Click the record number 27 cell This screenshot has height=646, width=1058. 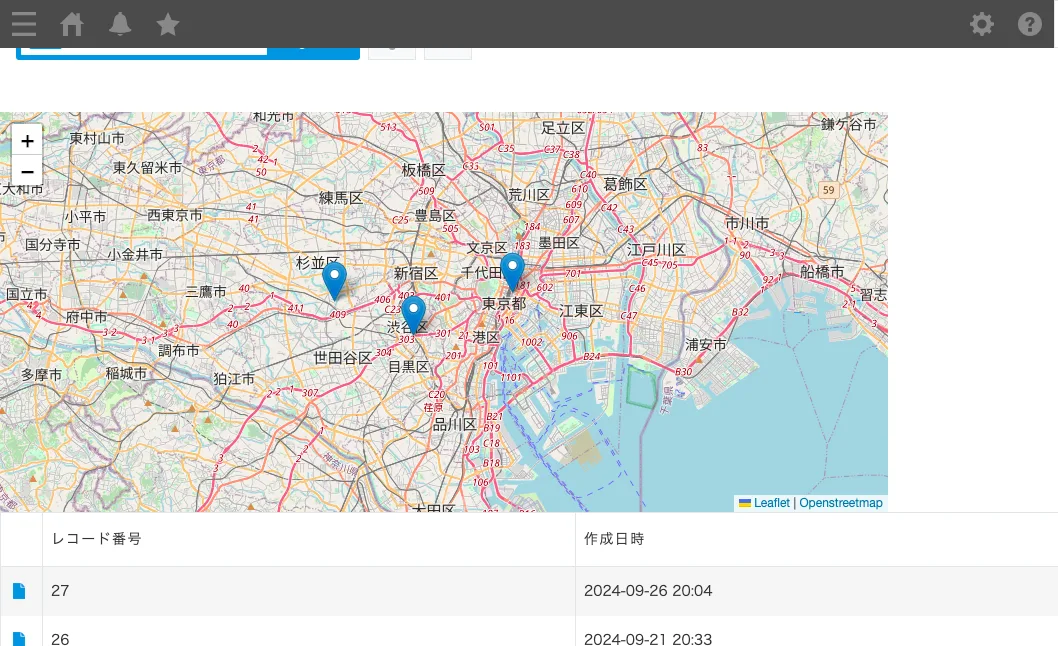[308, 591]
